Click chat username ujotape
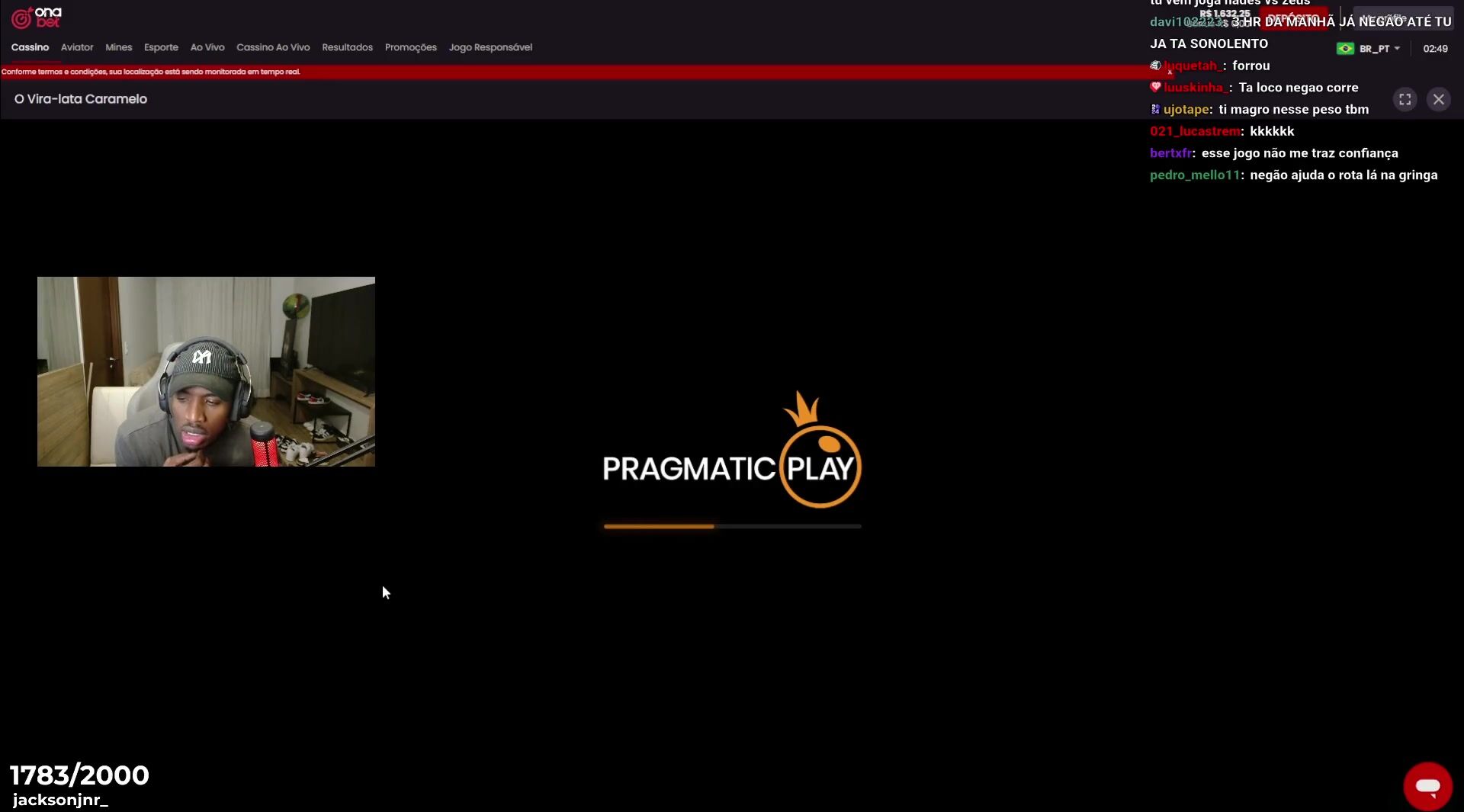This screenshot has height=812, width=1464. [x=1186, y=110]
